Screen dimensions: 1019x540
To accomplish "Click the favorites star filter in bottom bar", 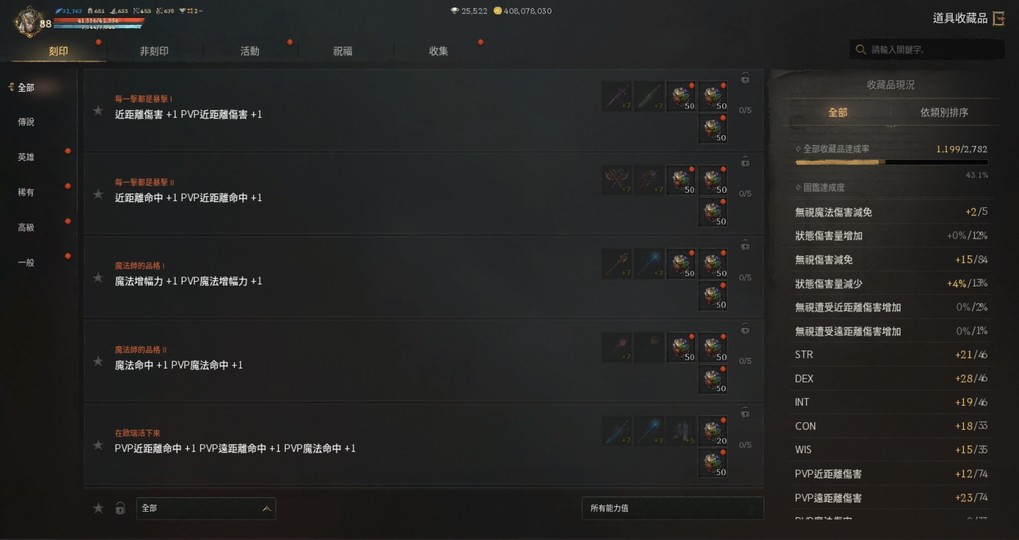I will click(98, 508).
